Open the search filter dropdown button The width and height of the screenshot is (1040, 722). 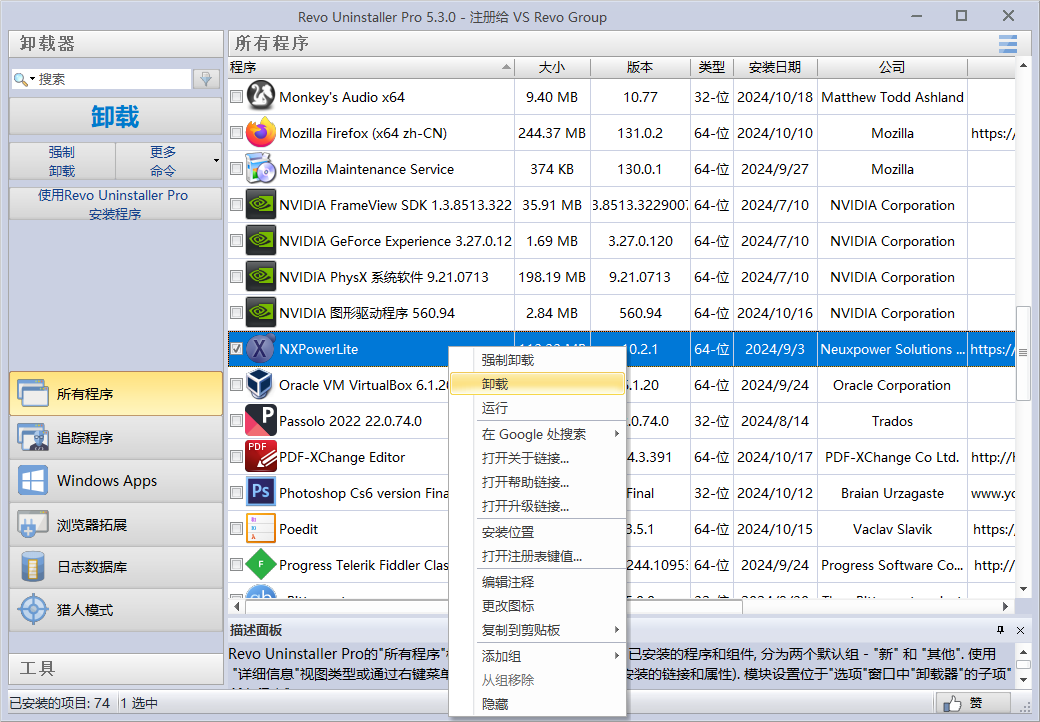pos(206,79)
